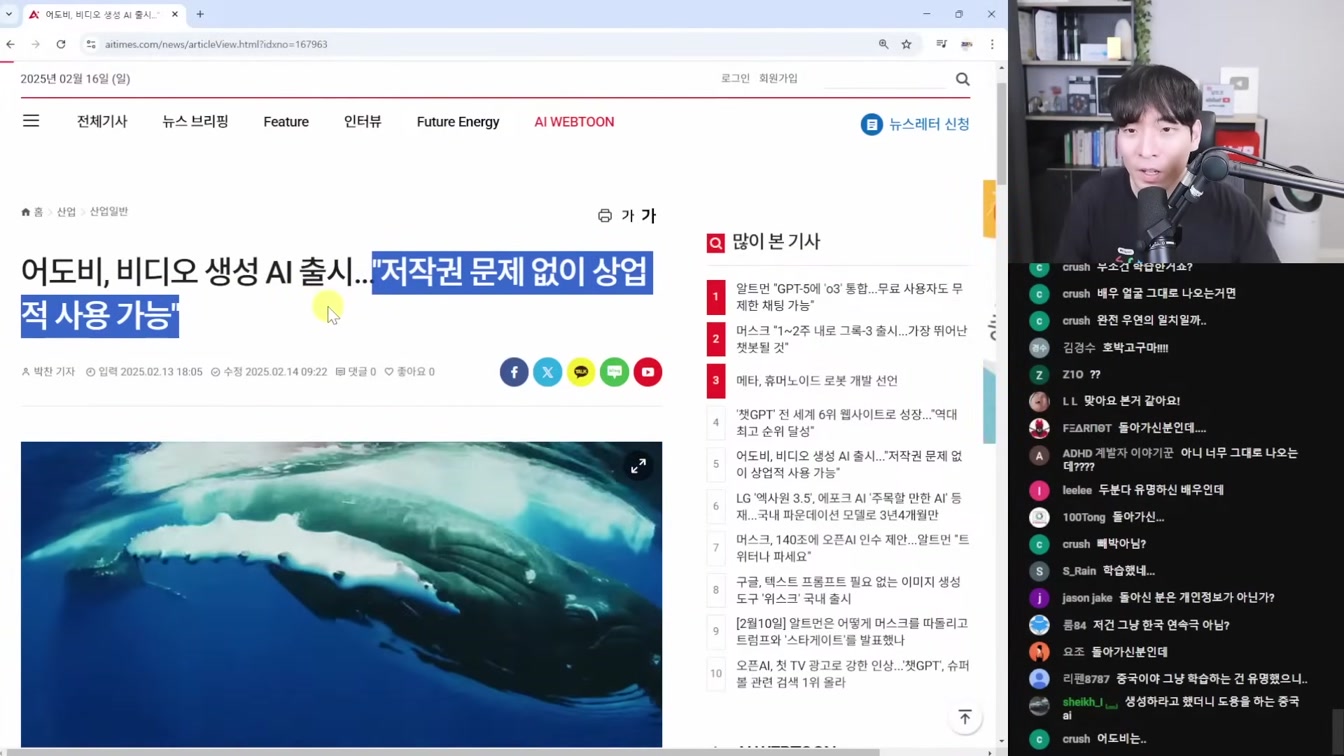Open the Feature menu item
1344x756 pixels.
point(286,122)
